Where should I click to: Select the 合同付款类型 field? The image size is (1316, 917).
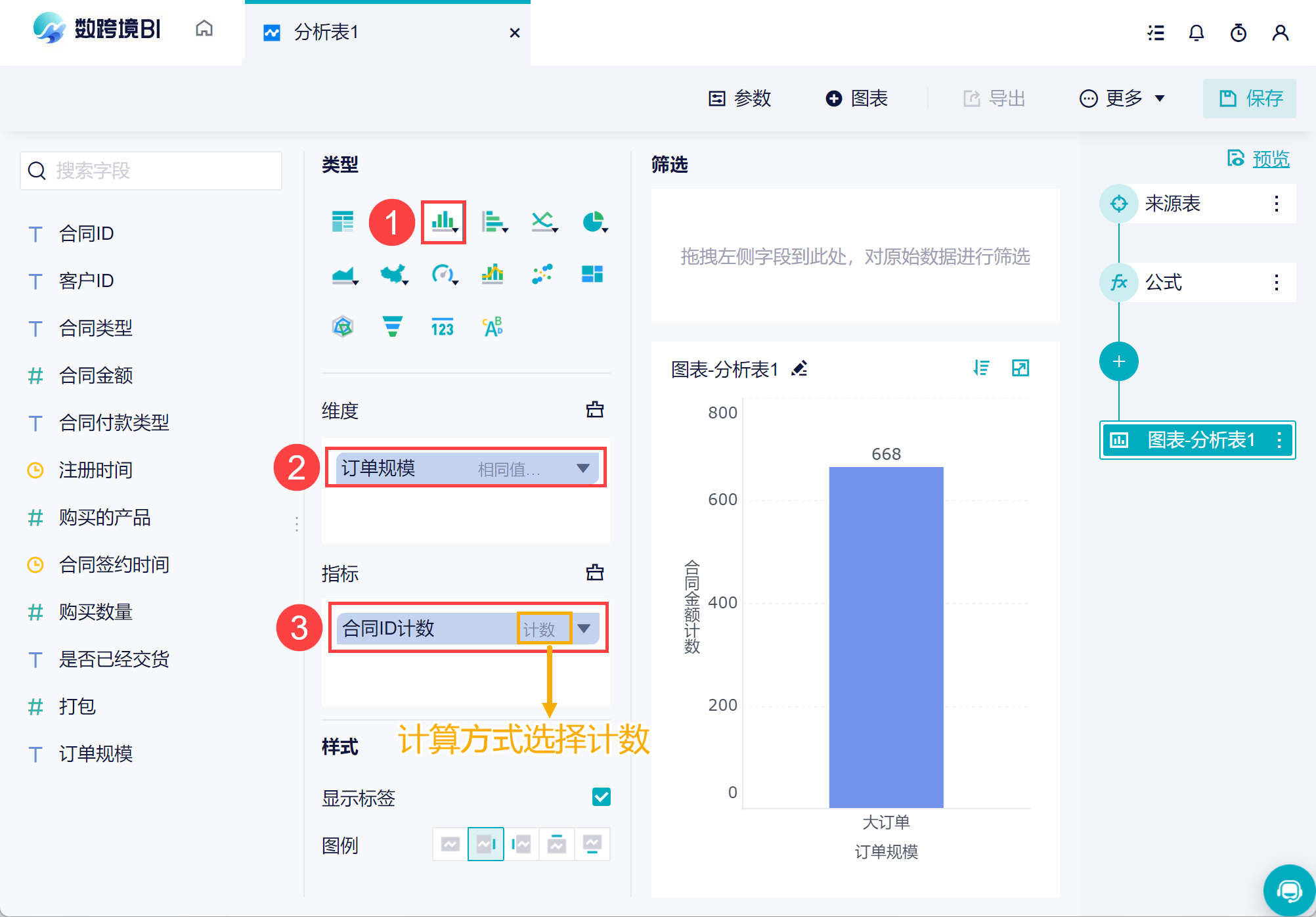[x=114, y=422]
